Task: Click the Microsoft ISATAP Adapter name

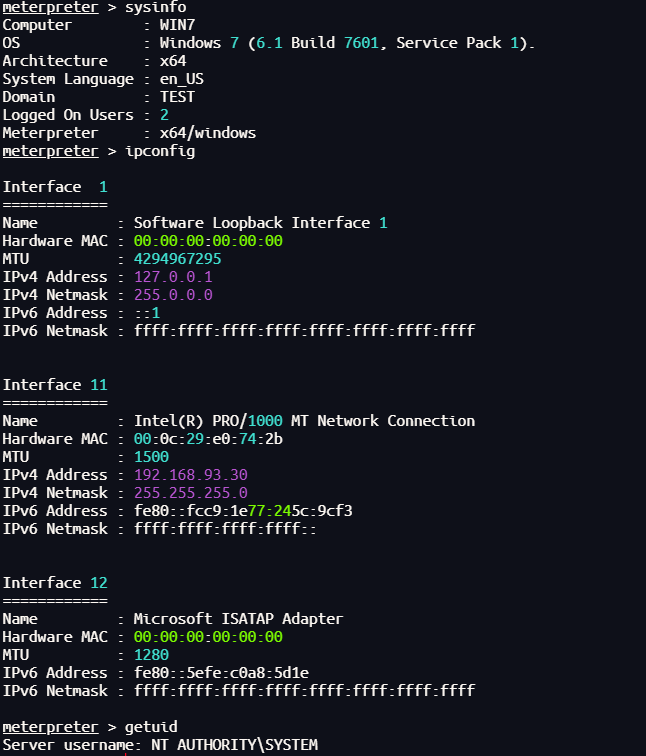Action: coord(238,619)
